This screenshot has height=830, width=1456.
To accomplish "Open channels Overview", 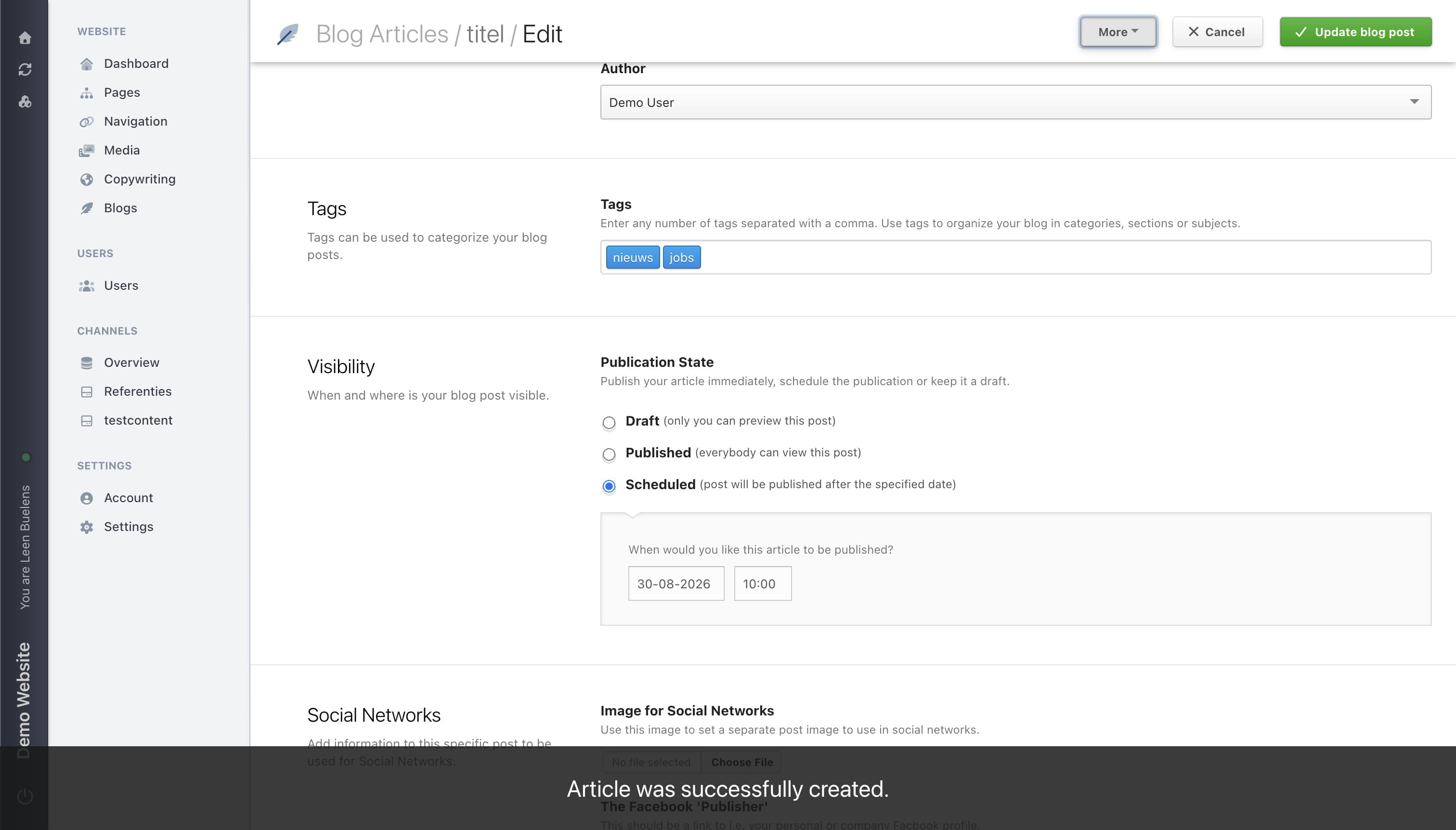I will (x=132, y=363).
